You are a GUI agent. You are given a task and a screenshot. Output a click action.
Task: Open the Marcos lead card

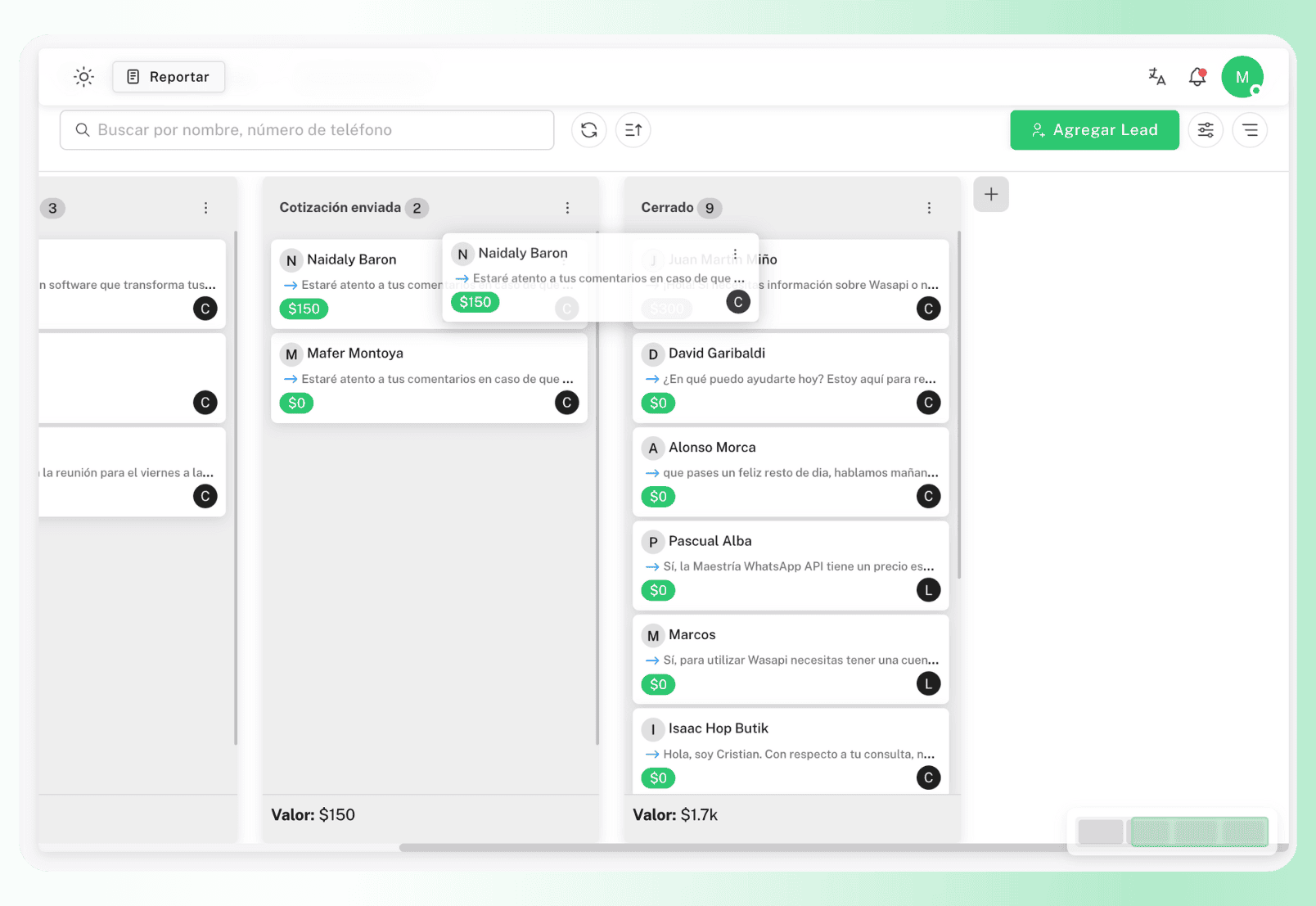791,660
